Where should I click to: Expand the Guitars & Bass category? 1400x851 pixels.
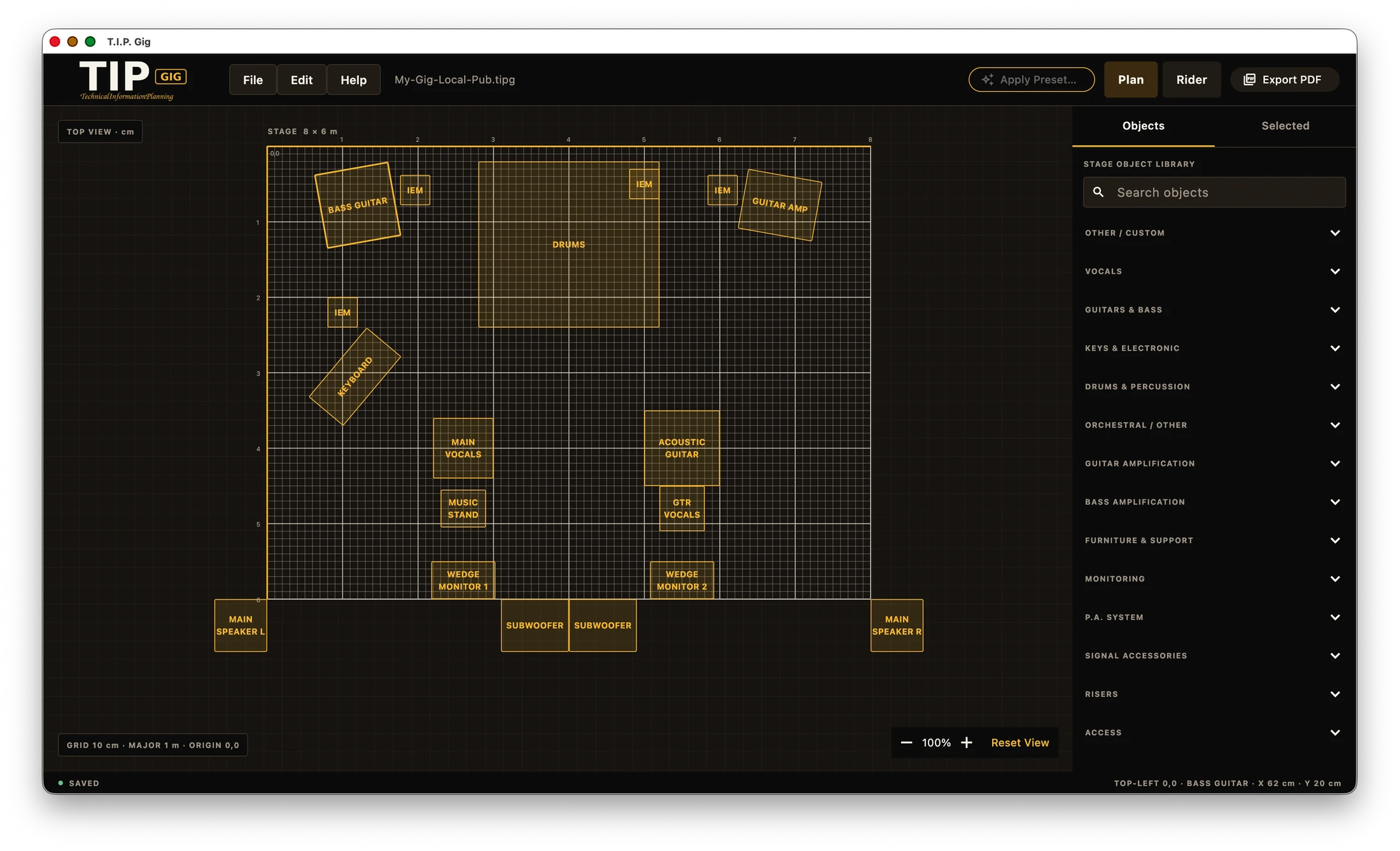click(x=1214, y=310)
